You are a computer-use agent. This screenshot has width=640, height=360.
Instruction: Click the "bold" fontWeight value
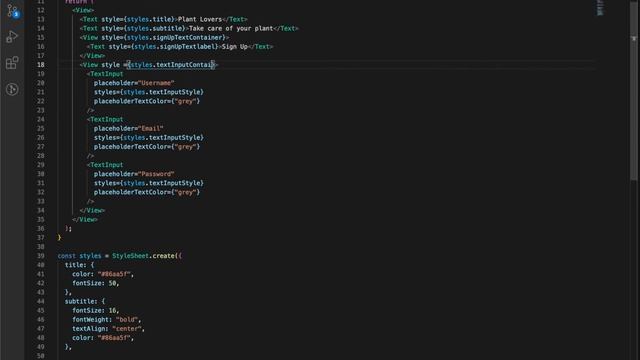pyautogui.click(x=127, y=320)
